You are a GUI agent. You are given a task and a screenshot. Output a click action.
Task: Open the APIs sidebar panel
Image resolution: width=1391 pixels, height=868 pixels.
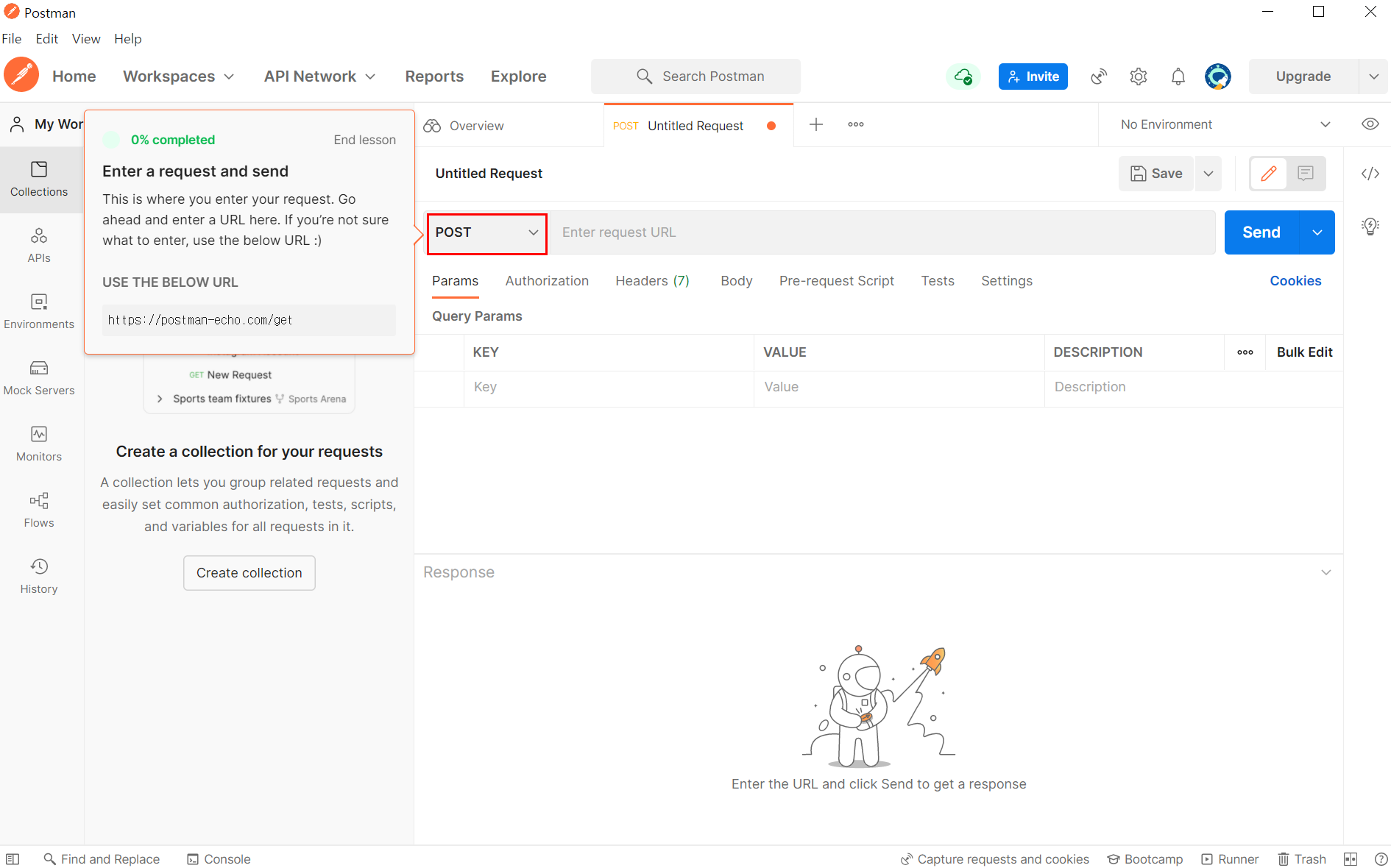click(39, 246)
